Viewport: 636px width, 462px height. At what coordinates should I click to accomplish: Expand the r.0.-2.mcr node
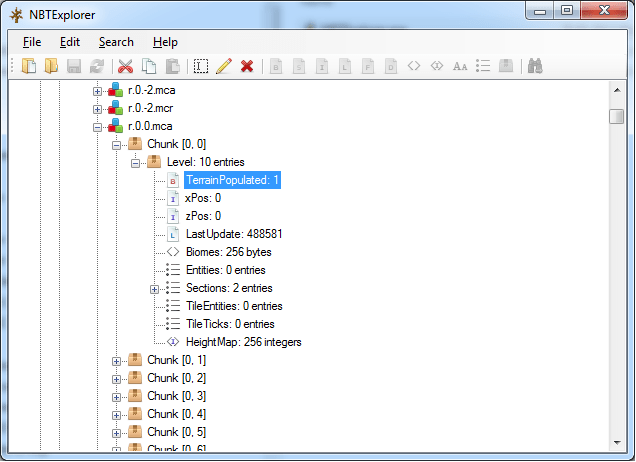[x=97, y=109]
